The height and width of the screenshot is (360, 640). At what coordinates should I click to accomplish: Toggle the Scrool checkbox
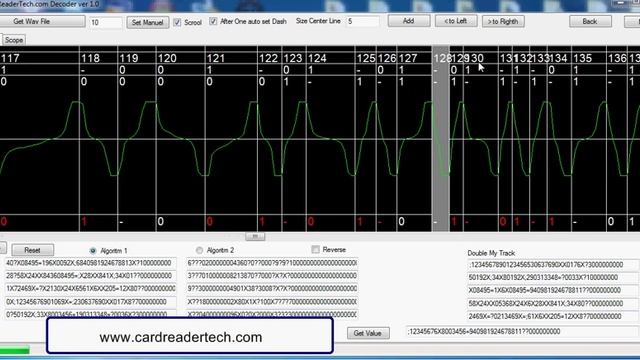pos(177,22)
